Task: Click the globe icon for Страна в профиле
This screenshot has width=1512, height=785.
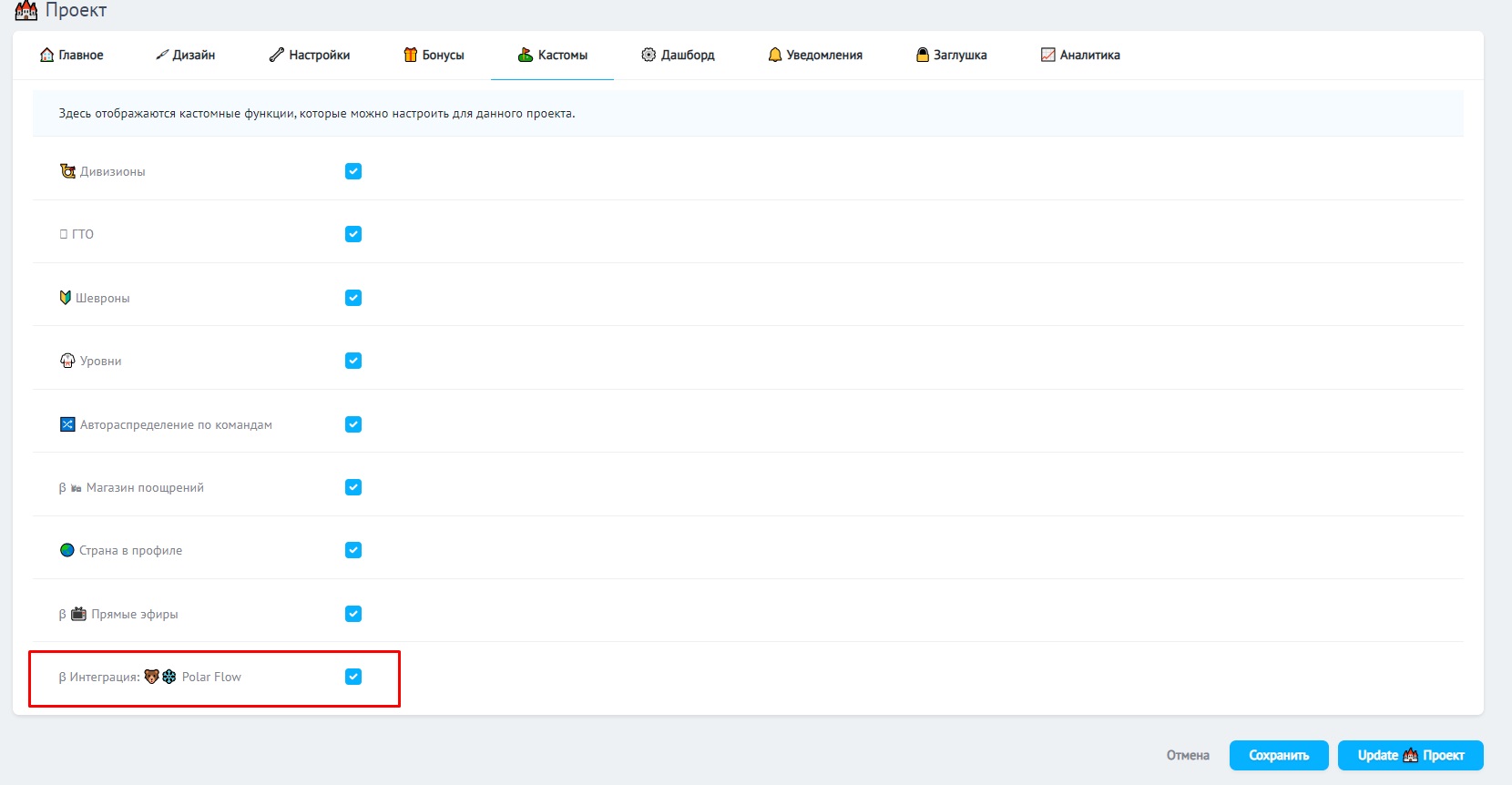Action: [66, 550]
